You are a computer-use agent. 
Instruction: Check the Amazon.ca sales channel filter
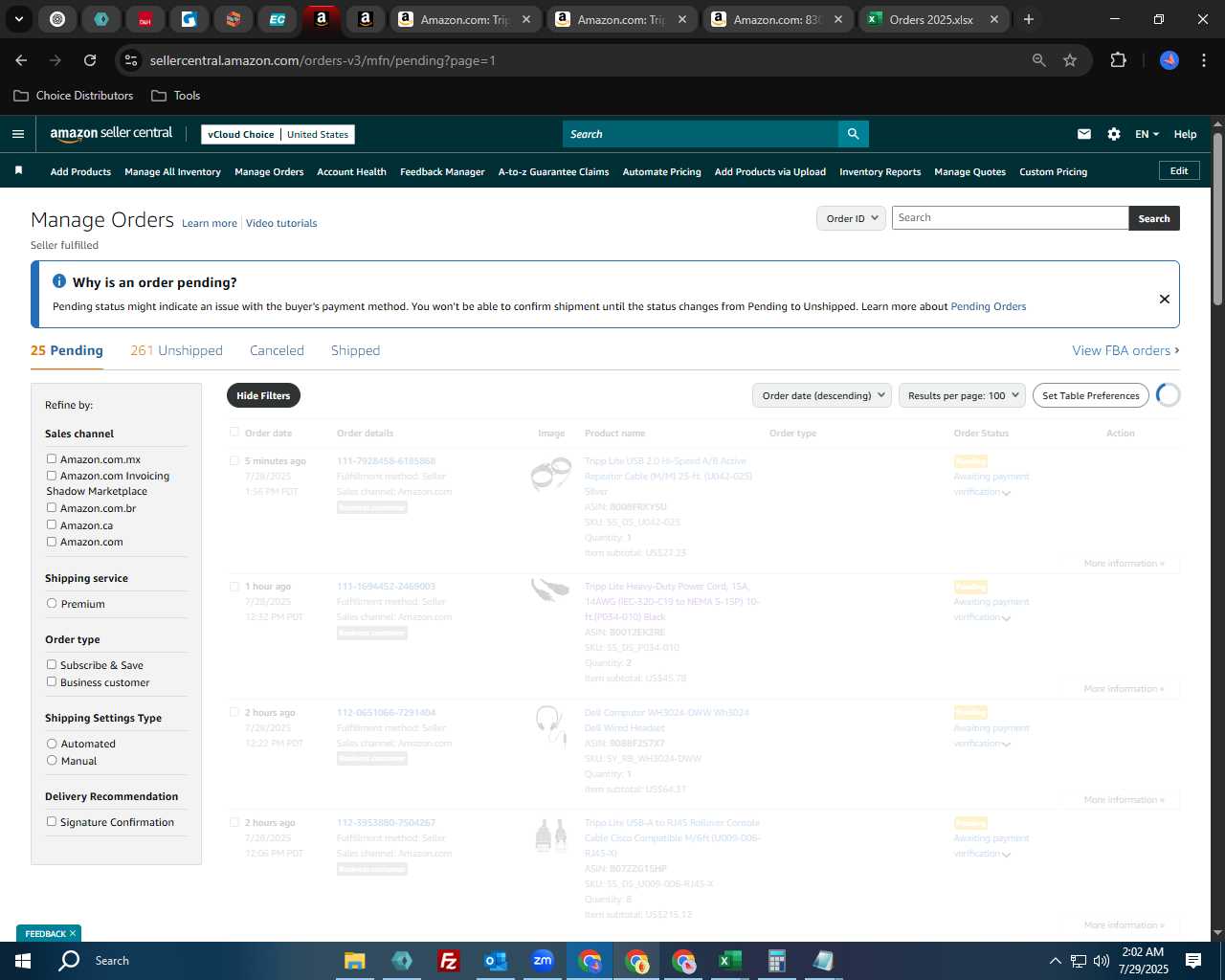pos(52,524)
